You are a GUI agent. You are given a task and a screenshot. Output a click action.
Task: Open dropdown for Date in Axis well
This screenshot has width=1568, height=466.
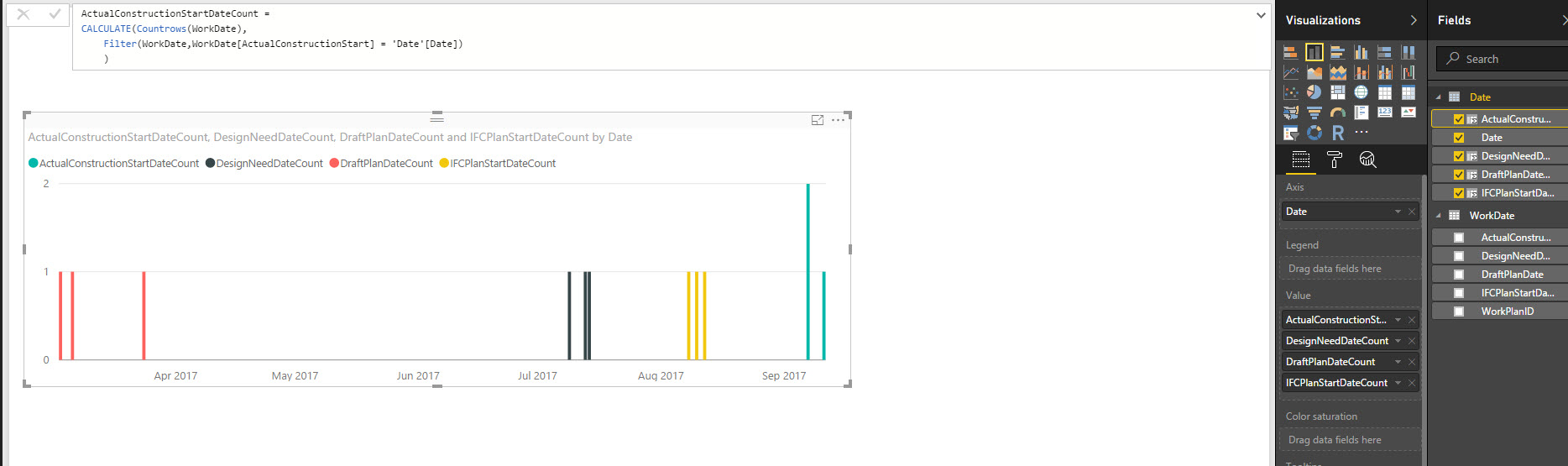point(1398,212)
